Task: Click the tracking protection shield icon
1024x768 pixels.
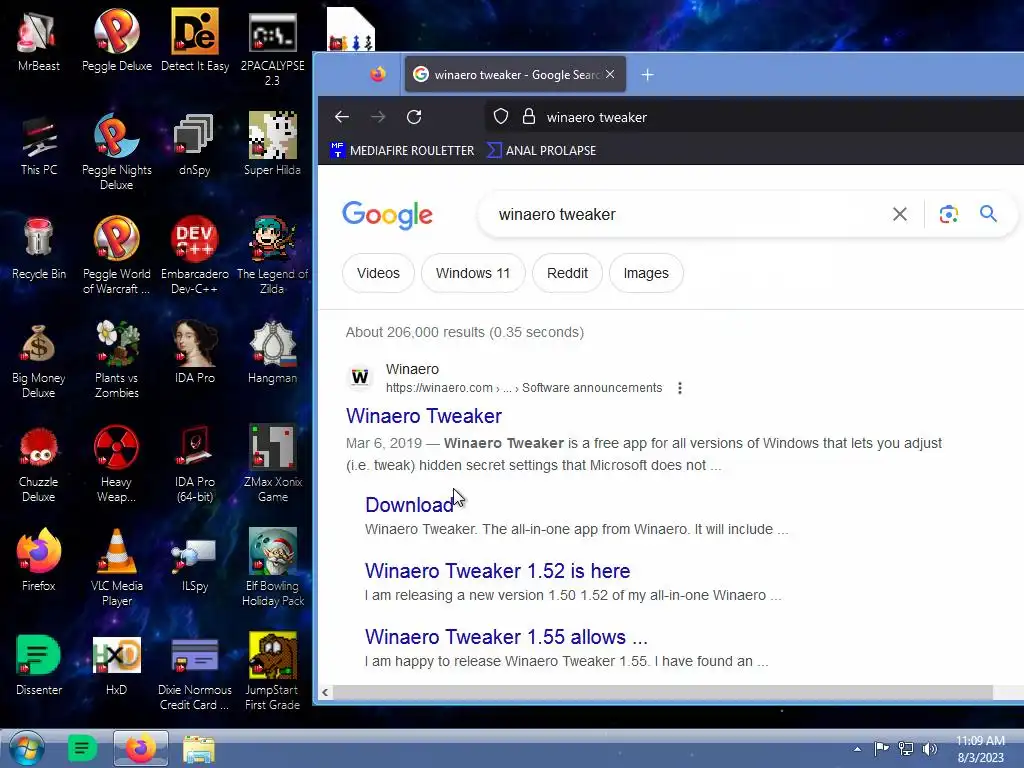Action: tap(501, 117)
